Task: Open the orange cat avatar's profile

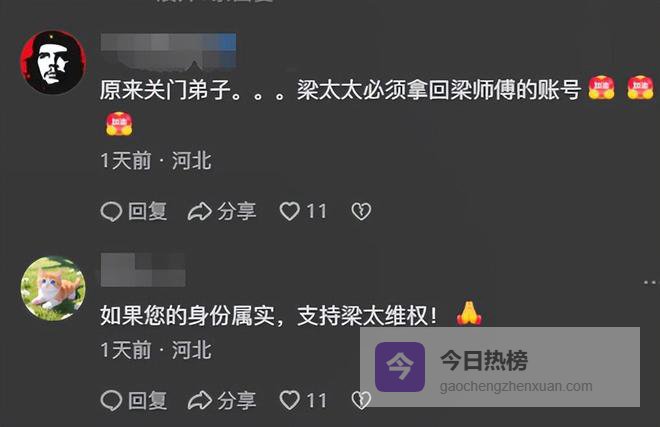Action: [53, 288]
